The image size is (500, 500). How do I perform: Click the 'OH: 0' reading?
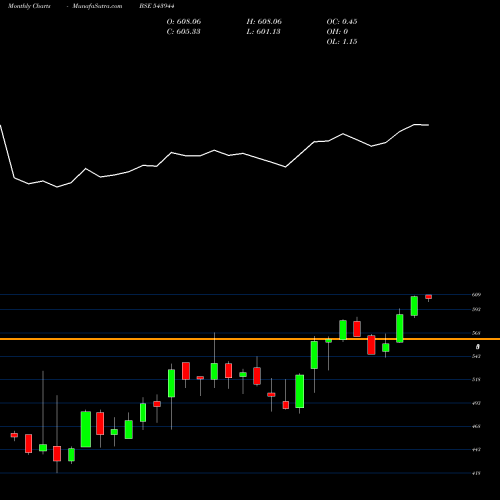click(337, 32)
